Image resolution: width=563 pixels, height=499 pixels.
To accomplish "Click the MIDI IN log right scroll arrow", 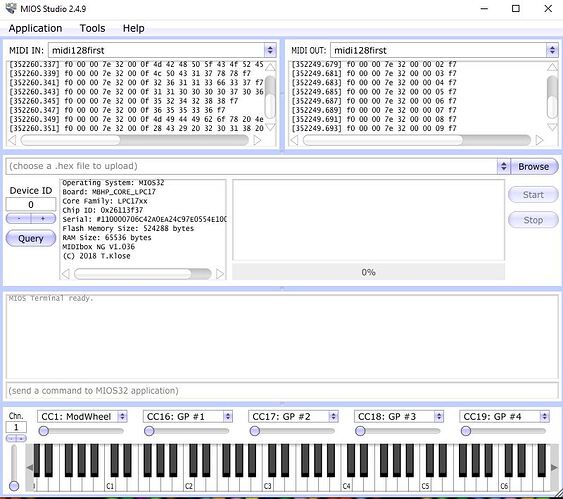I will (257, 140).
